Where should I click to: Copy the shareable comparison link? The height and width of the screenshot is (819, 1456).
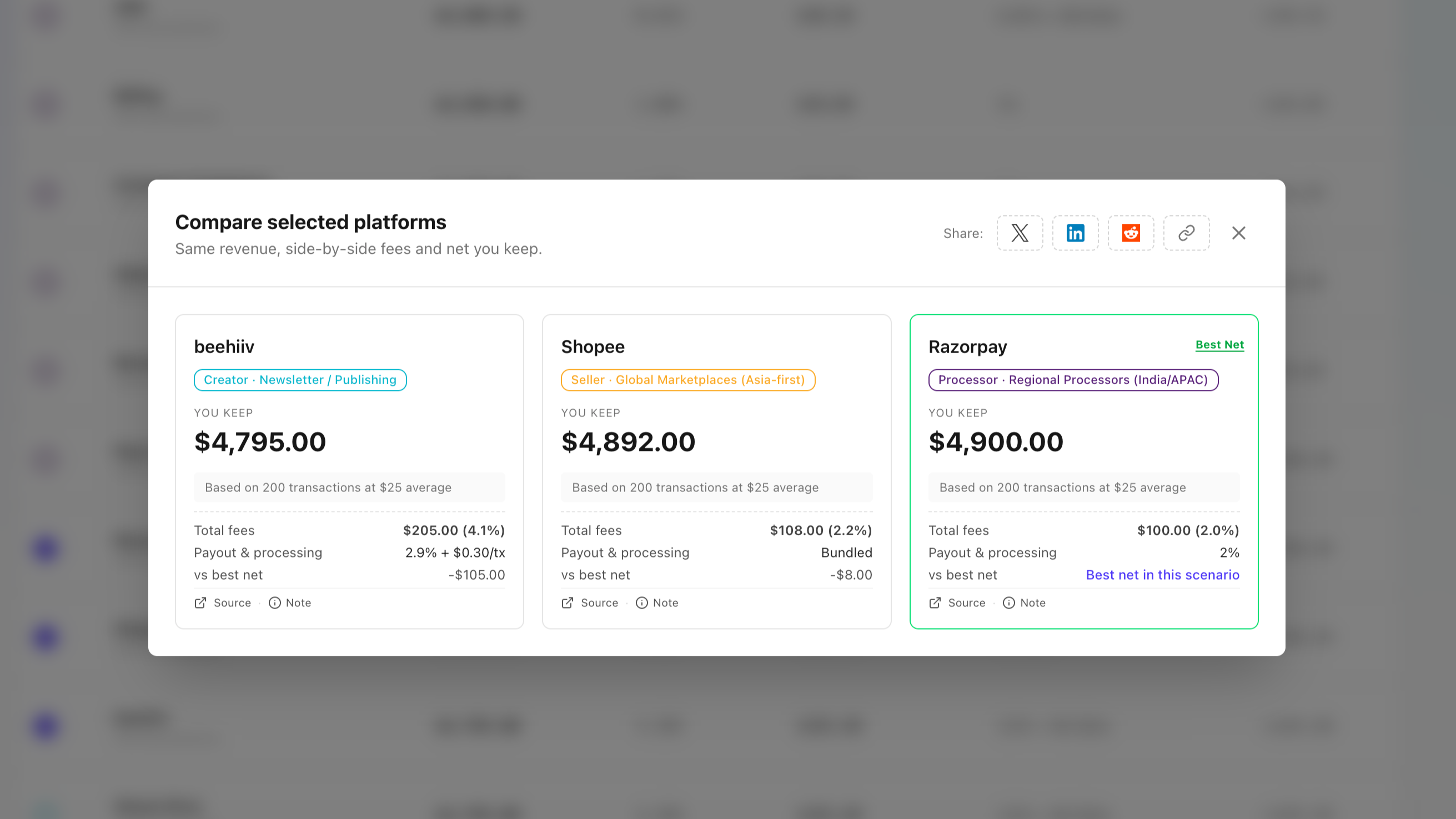[1186, 233]
